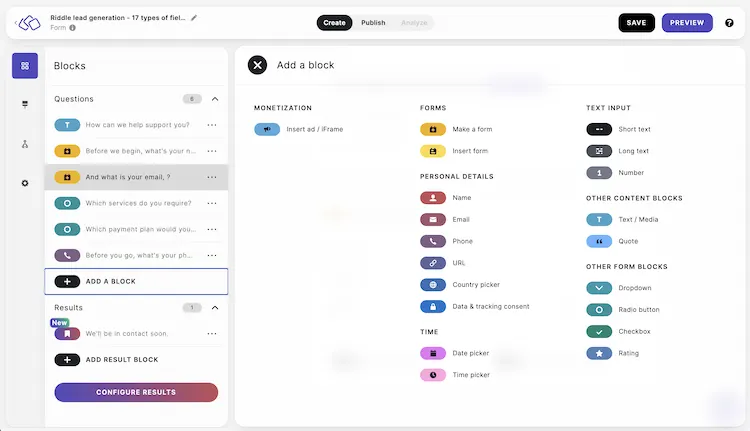Add the URL block
The image size is (750, 431).
click(443, 263)
